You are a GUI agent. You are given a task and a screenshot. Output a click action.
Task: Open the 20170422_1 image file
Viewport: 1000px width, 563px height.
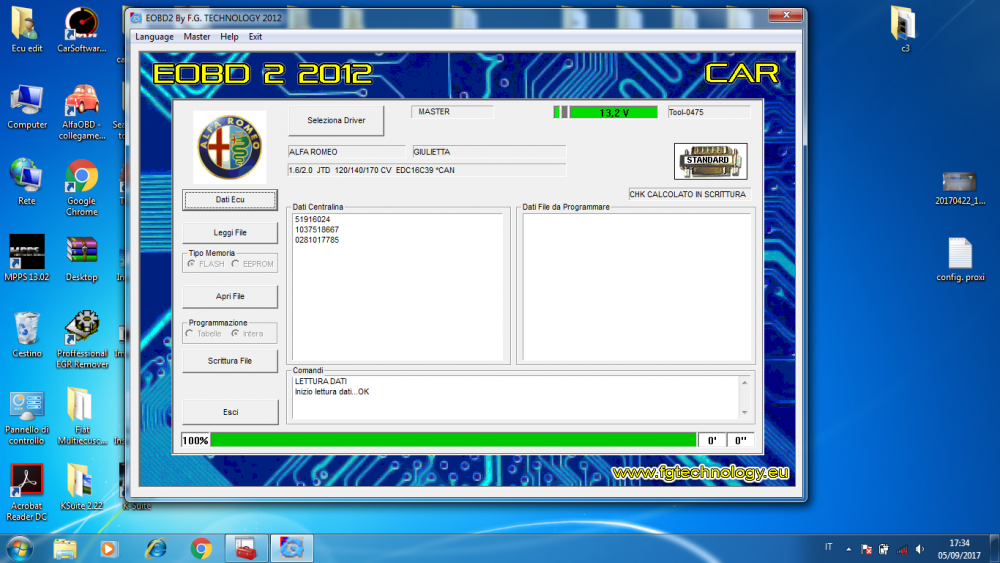click(x=960, y=189)
